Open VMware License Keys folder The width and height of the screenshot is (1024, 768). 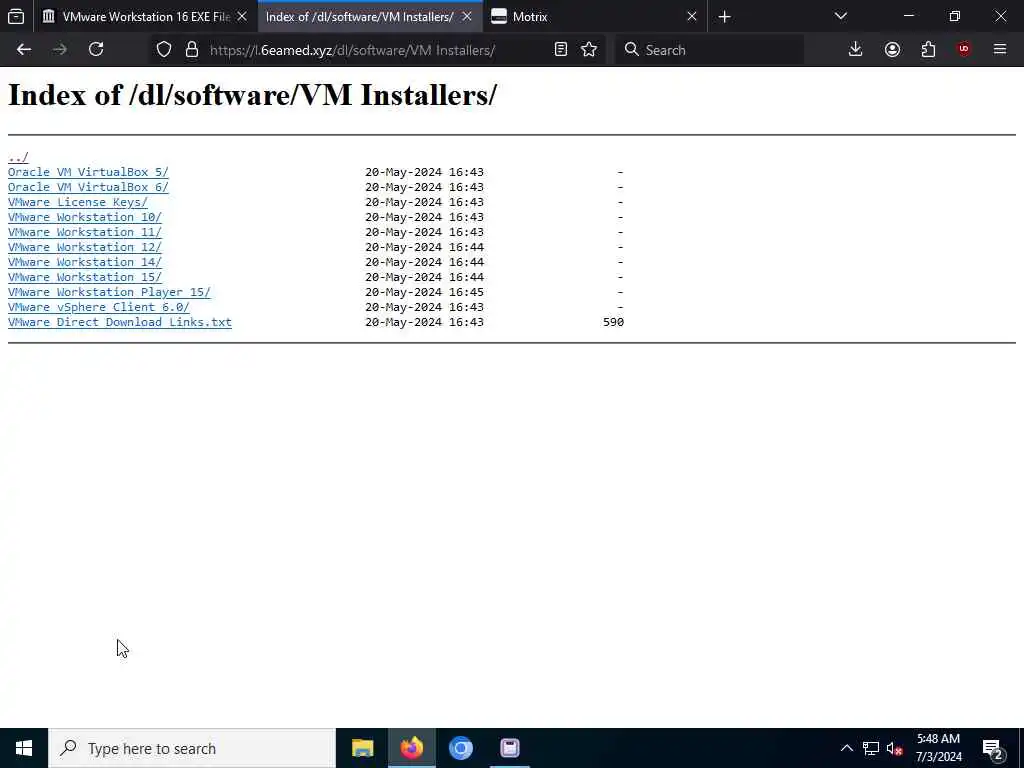(x=78, y=202)
